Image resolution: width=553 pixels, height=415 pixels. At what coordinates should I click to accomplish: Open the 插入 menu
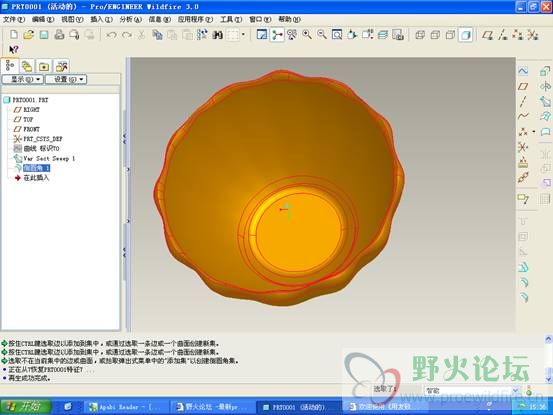point(101,19)
